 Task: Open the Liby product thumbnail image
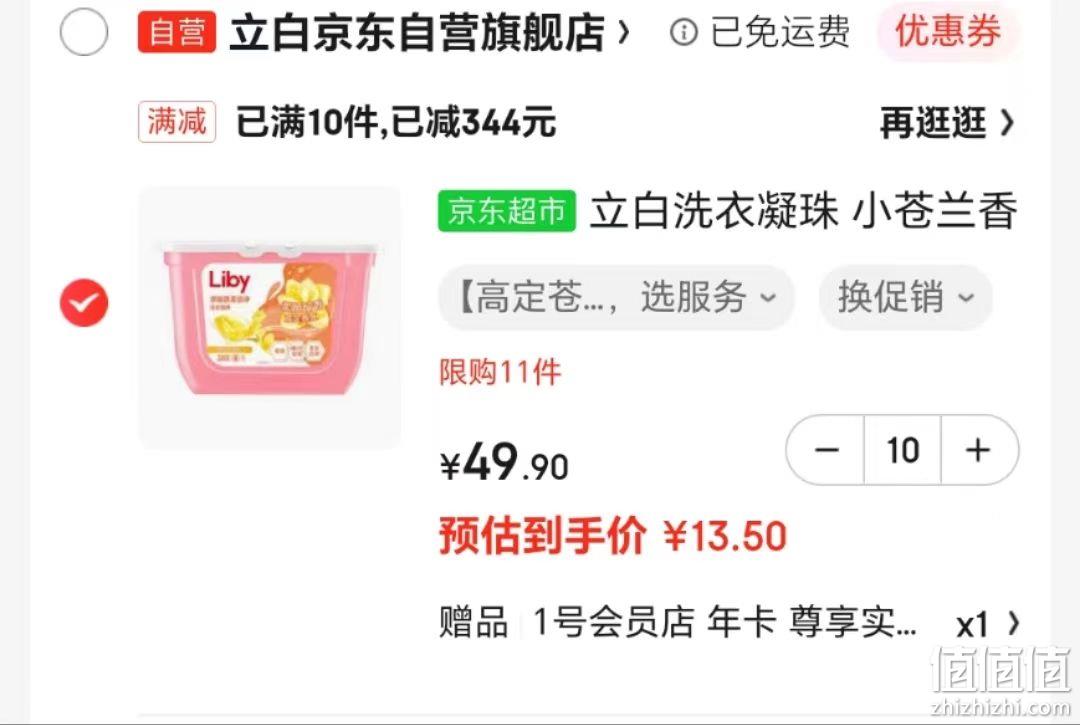pos(270,317)
